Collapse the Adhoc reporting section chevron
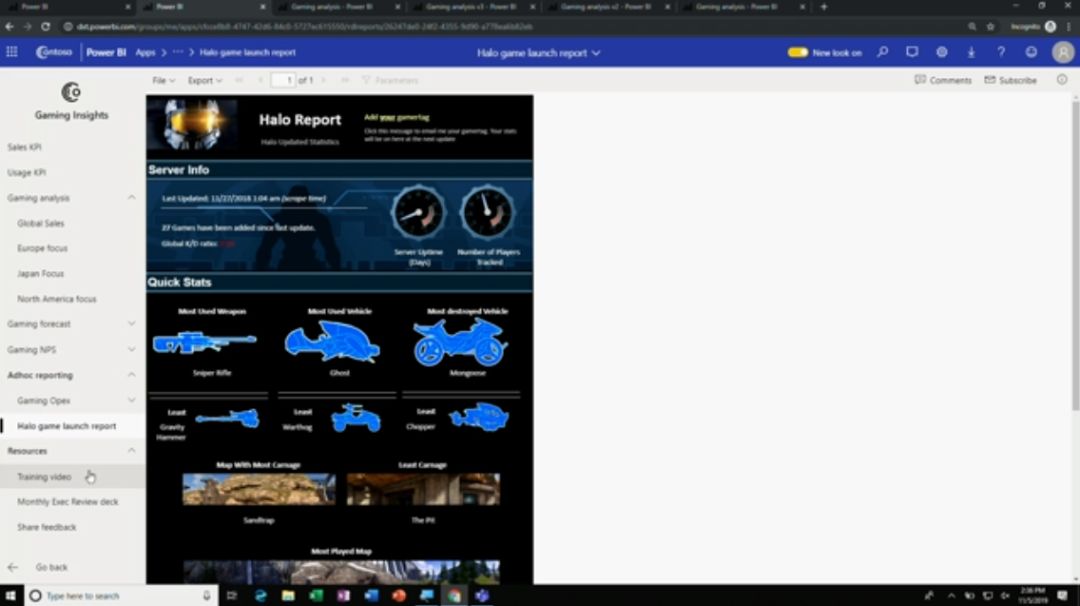1080x606 pixels. (131, 375)
